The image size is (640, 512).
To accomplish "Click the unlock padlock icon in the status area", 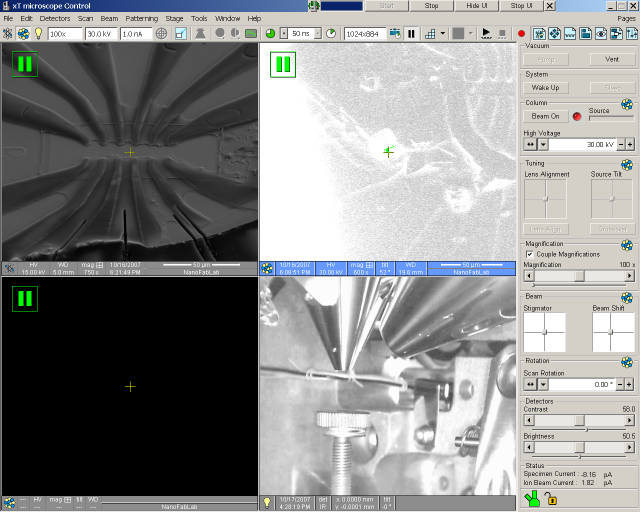I will click(x=552, y=498).
